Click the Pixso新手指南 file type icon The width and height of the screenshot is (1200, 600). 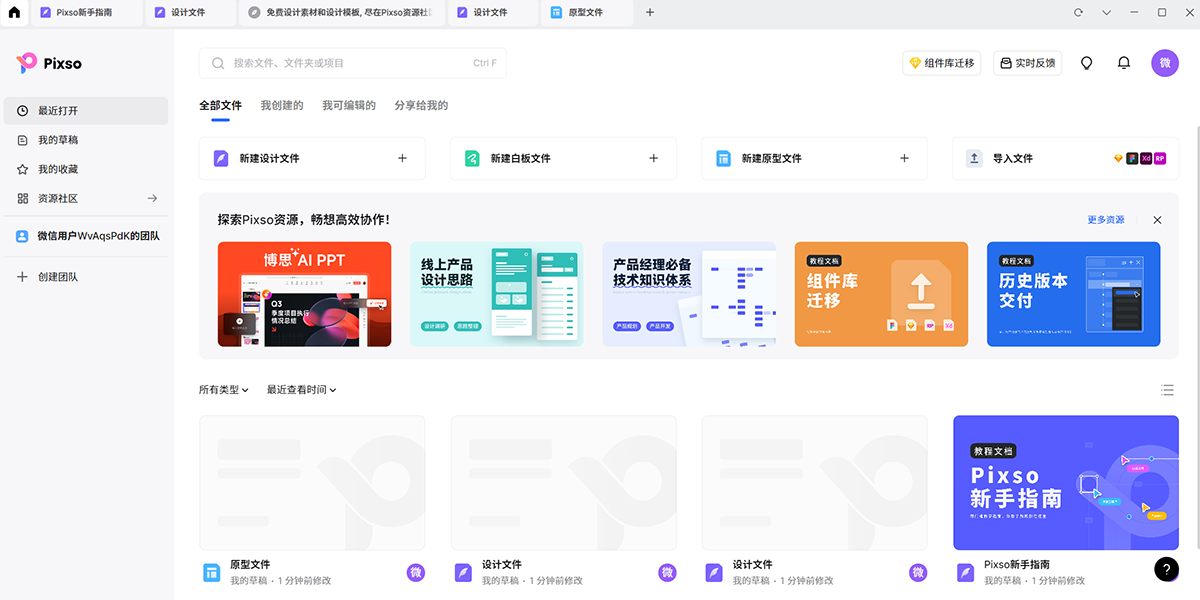[965, 572]
